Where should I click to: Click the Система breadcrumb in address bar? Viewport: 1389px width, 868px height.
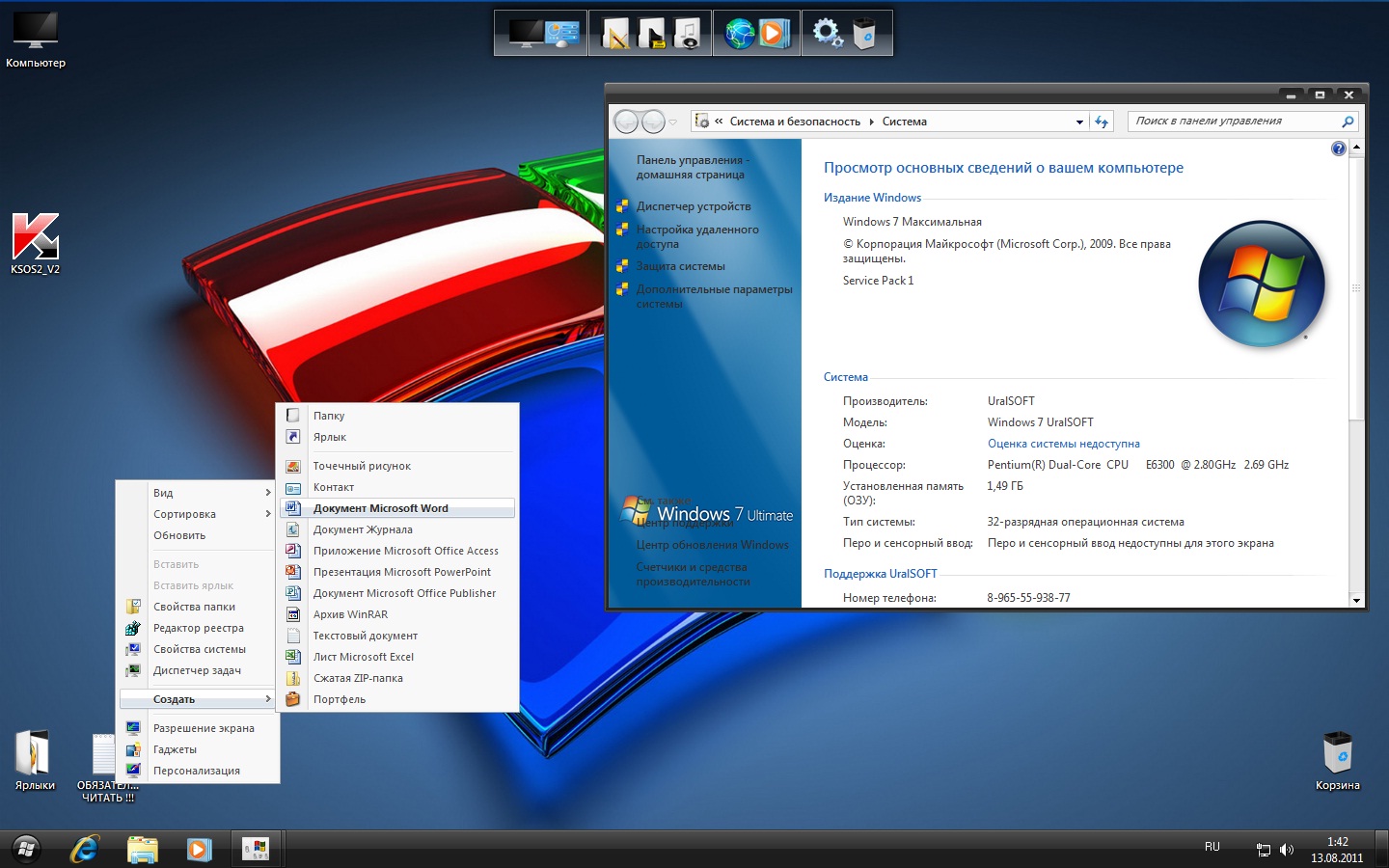904,122
